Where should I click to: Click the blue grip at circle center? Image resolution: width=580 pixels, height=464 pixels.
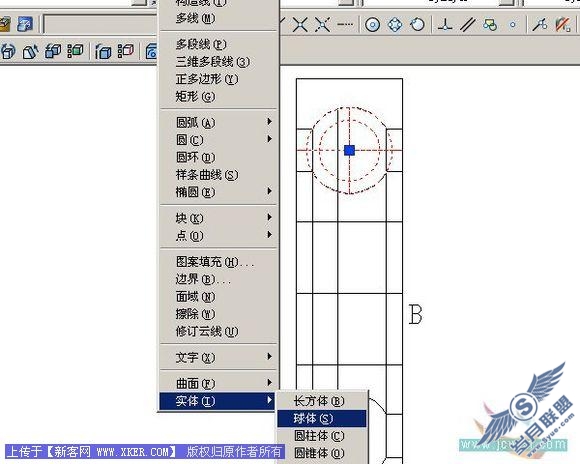(x=350, y=150)
